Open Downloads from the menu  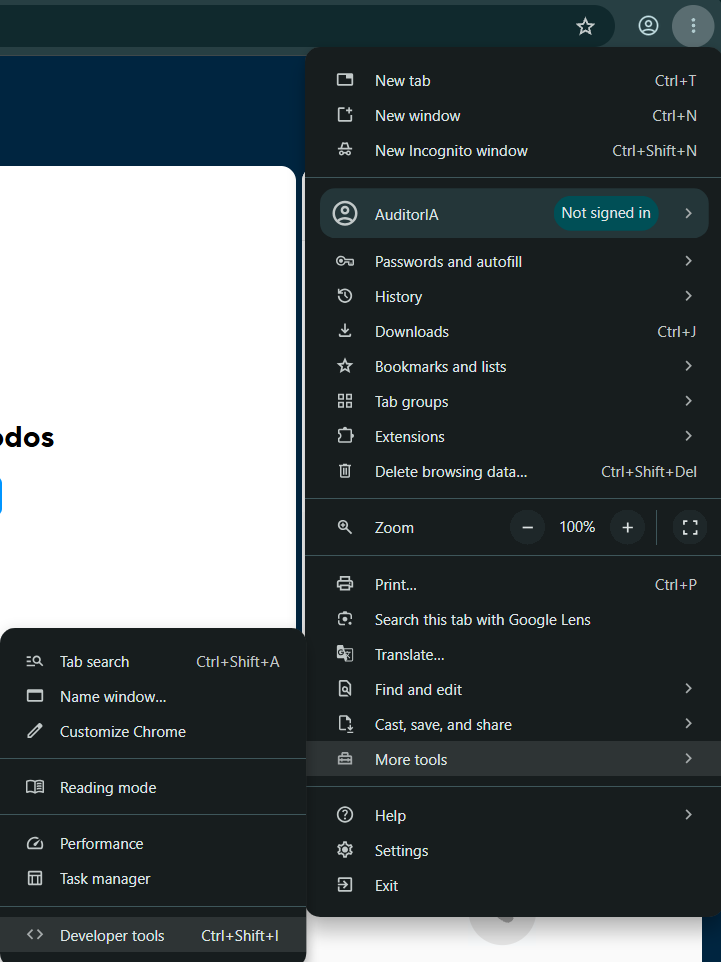point(514,331)
